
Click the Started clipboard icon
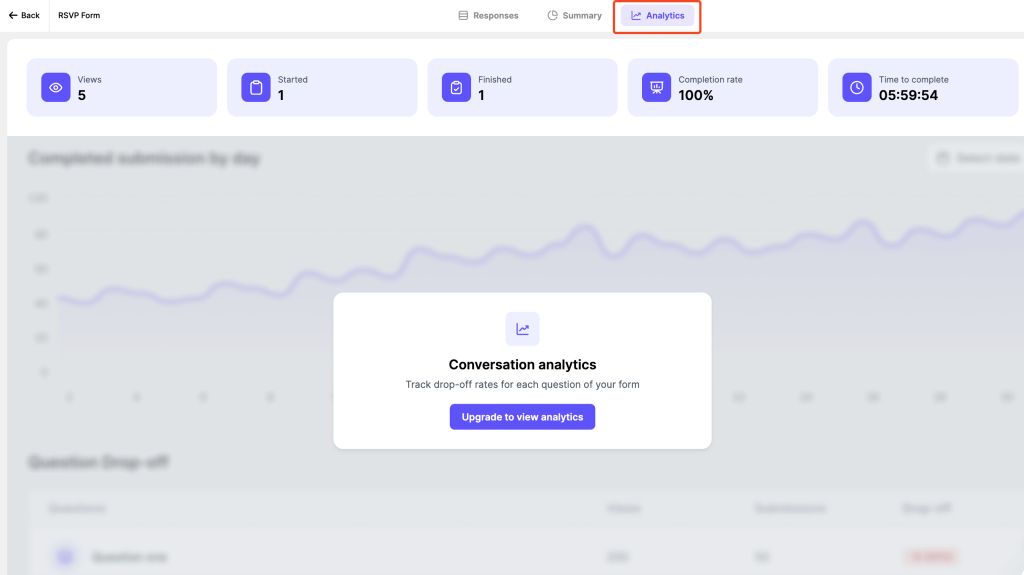256,88
